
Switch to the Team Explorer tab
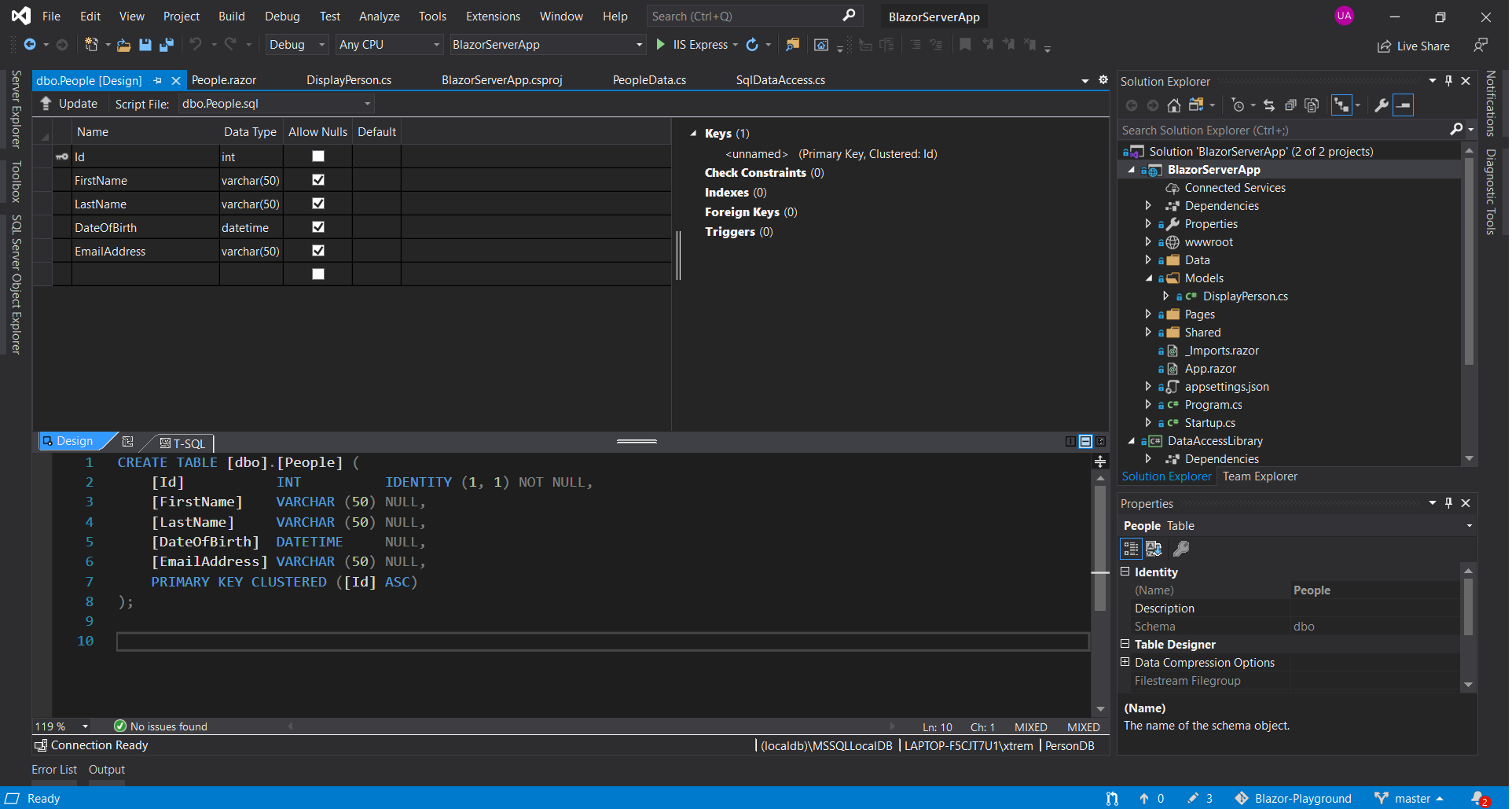coord(1260,476)
